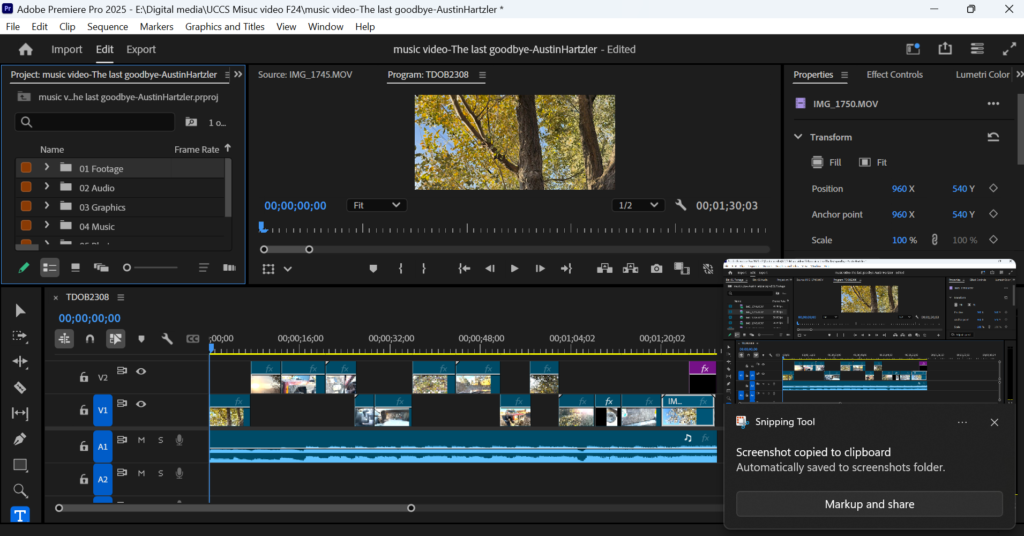
Task: Add a marker in the program monitor
Action: [x=374, y=268]
